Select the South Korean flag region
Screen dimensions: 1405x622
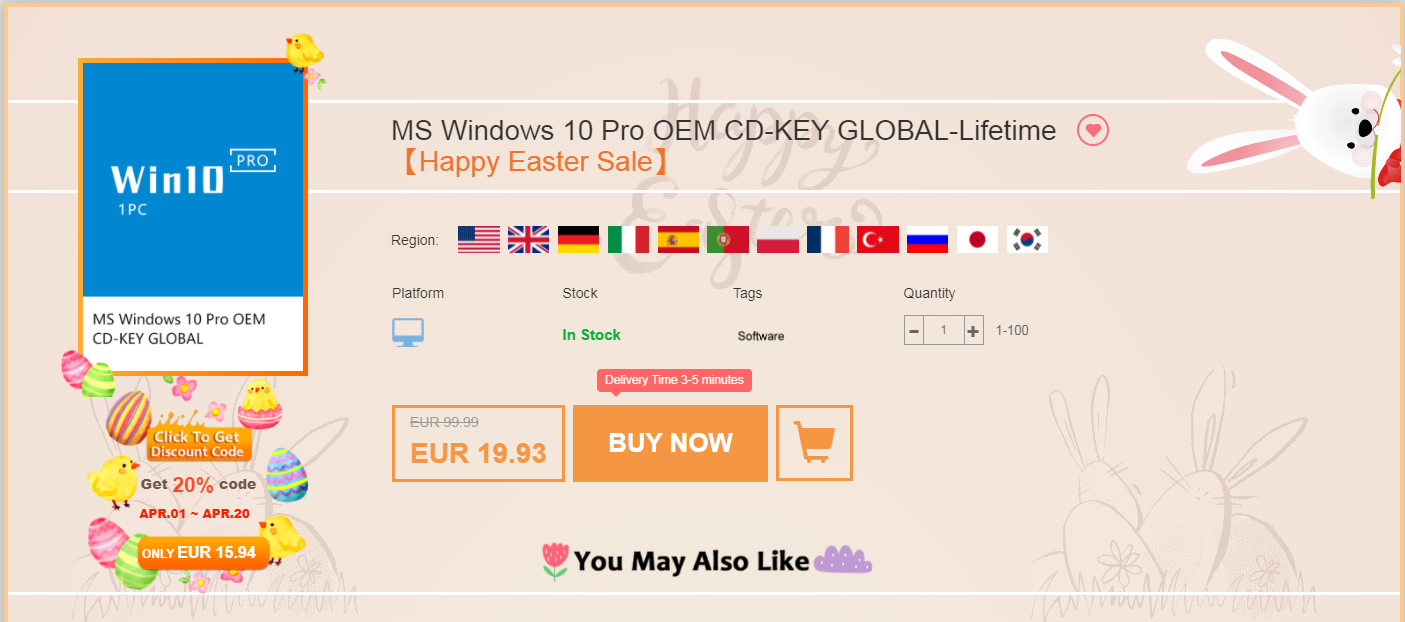pyautogui.click(x=1027, y=239)
